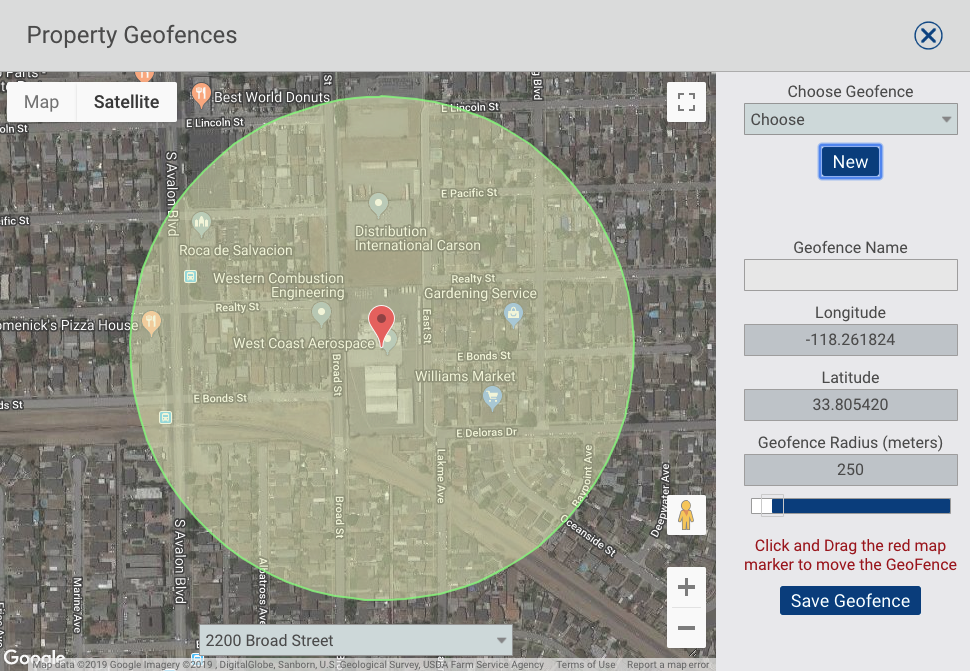
Task: Click Distribution International Carson place pin
Action: pyautogui.click(x=379, y=203)
